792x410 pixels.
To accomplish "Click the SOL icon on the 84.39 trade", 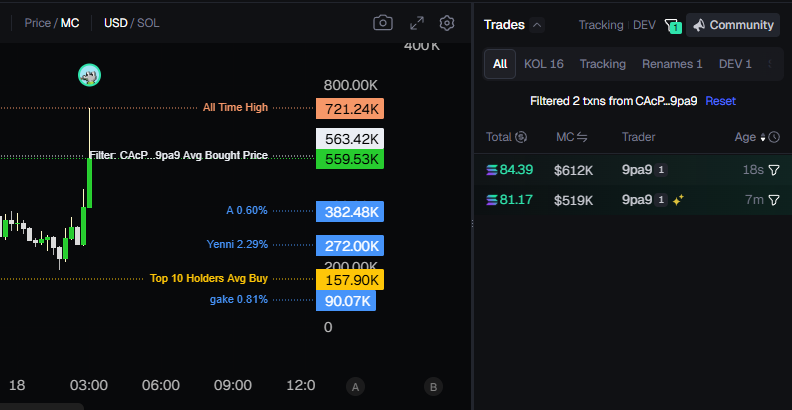I will 491,170.
